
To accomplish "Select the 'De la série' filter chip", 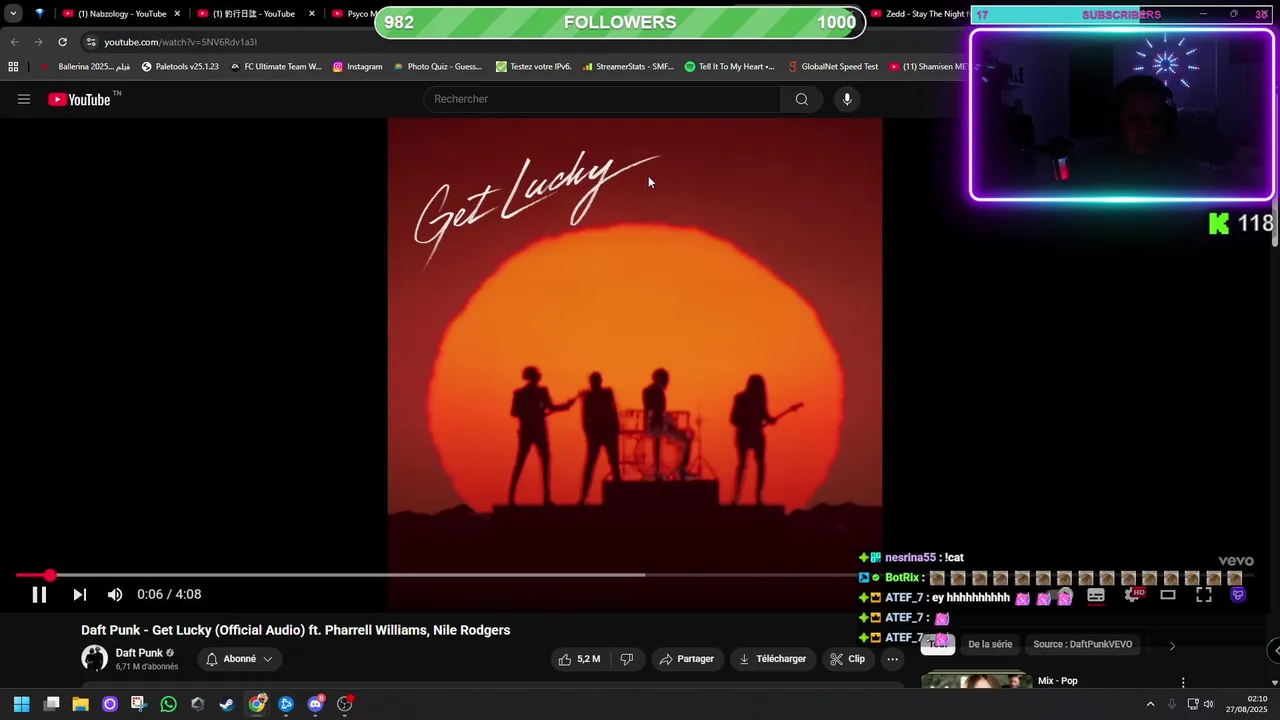I will [x=990, y=645].
